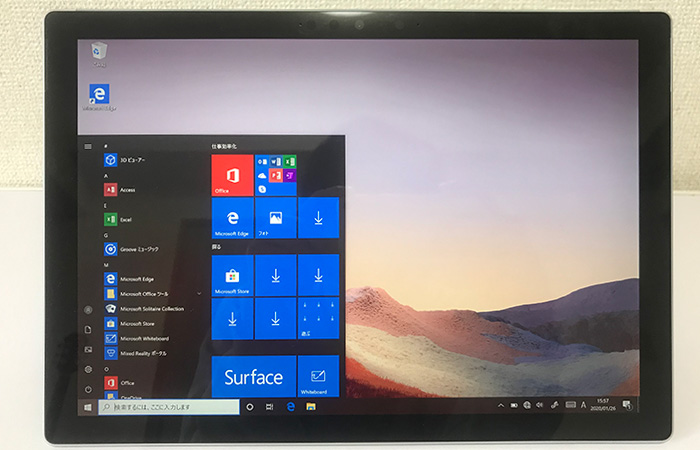The width and height of the screenshot is (700, 450).
Task: Focus the taskbar search box
Action: click(x=169, y=407)
